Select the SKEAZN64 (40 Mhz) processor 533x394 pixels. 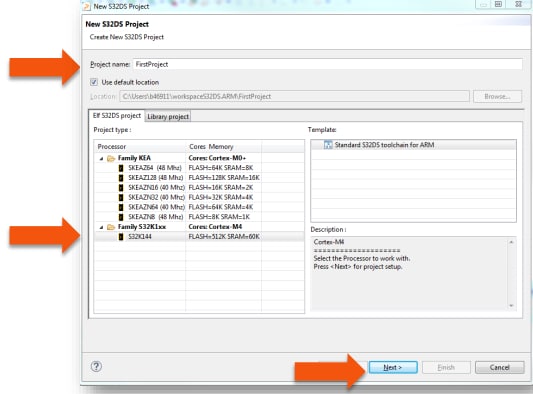pyautogui.click(x=156, y=207)
